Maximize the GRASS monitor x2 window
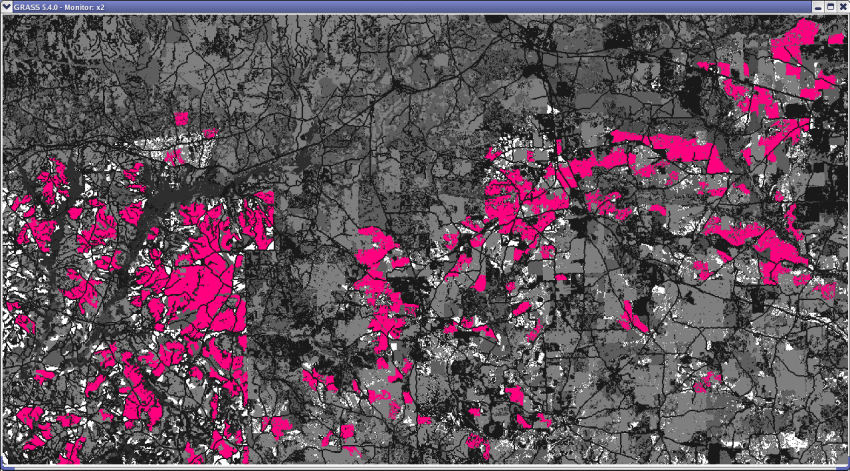This screenshot has width=850, height=471. 830,7
